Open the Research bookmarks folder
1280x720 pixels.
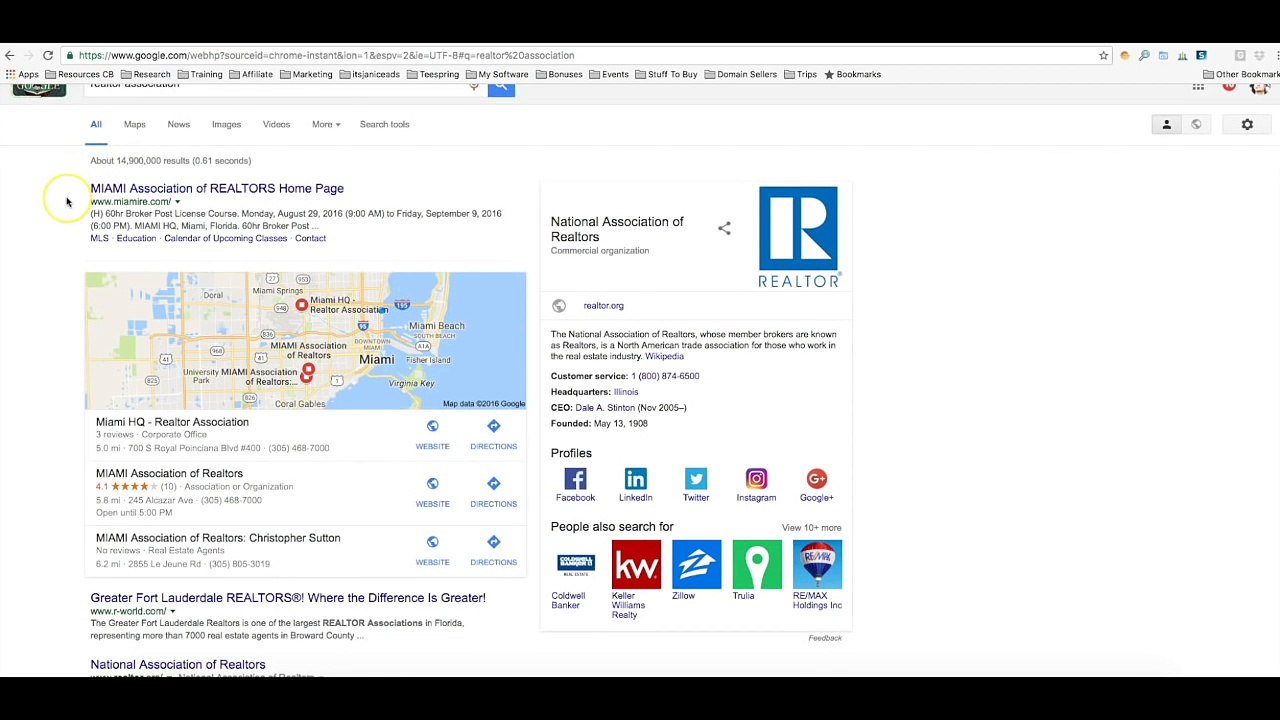click(x=146, y=75)
